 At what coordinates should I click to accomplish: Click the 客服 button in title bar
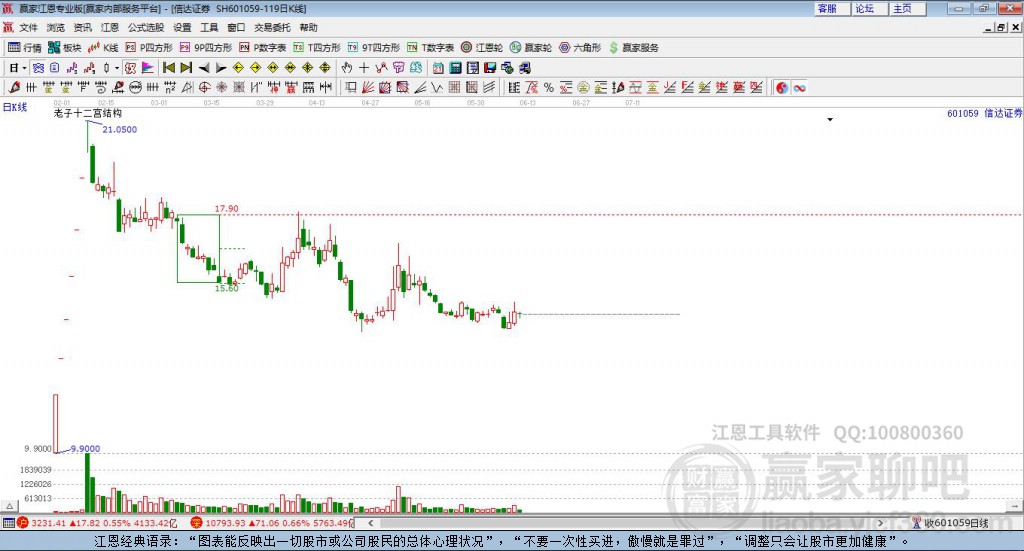(832, 8)
